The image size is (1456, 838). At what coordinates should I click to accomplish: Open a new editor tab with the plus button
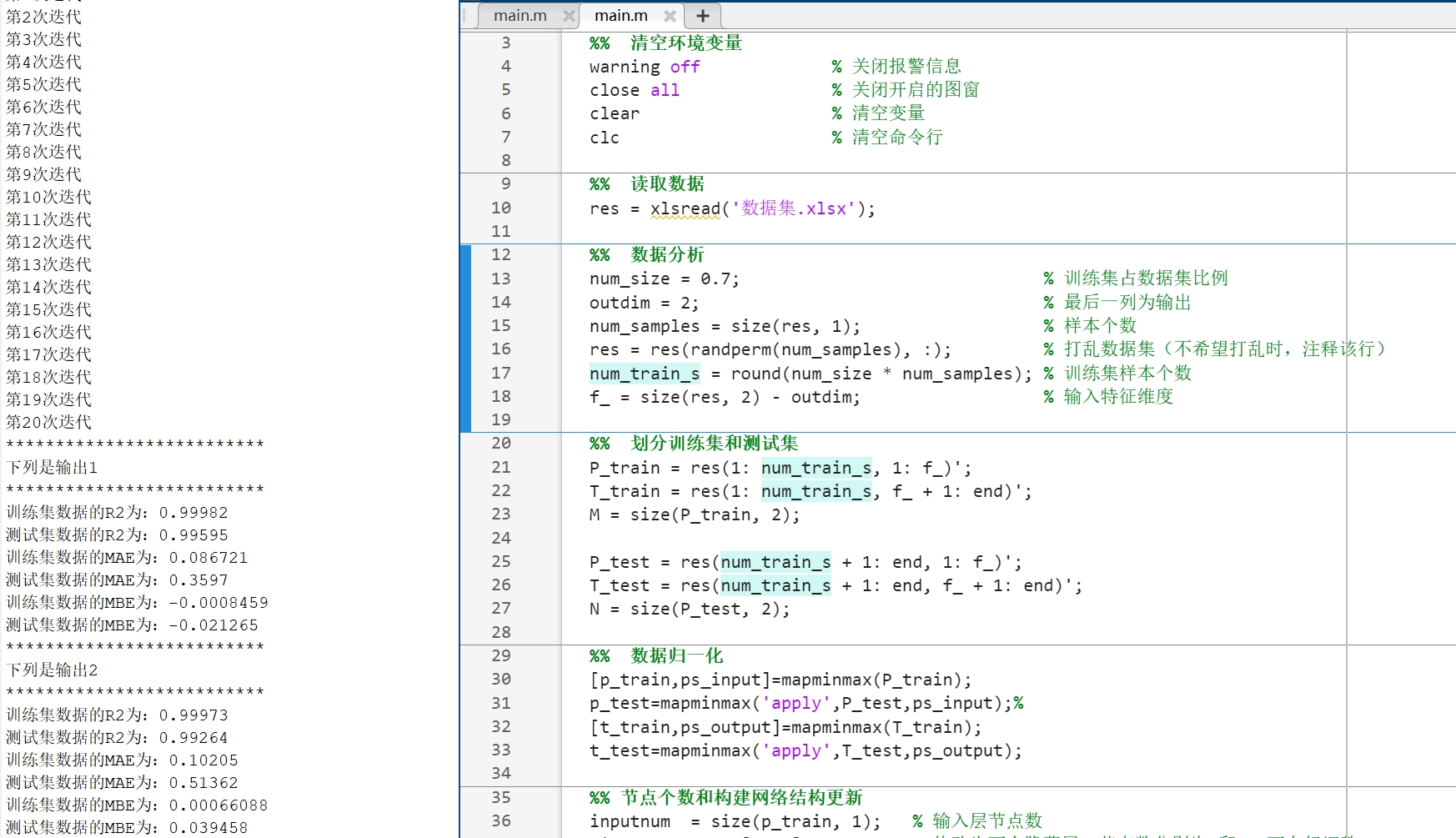coord(701,16)
